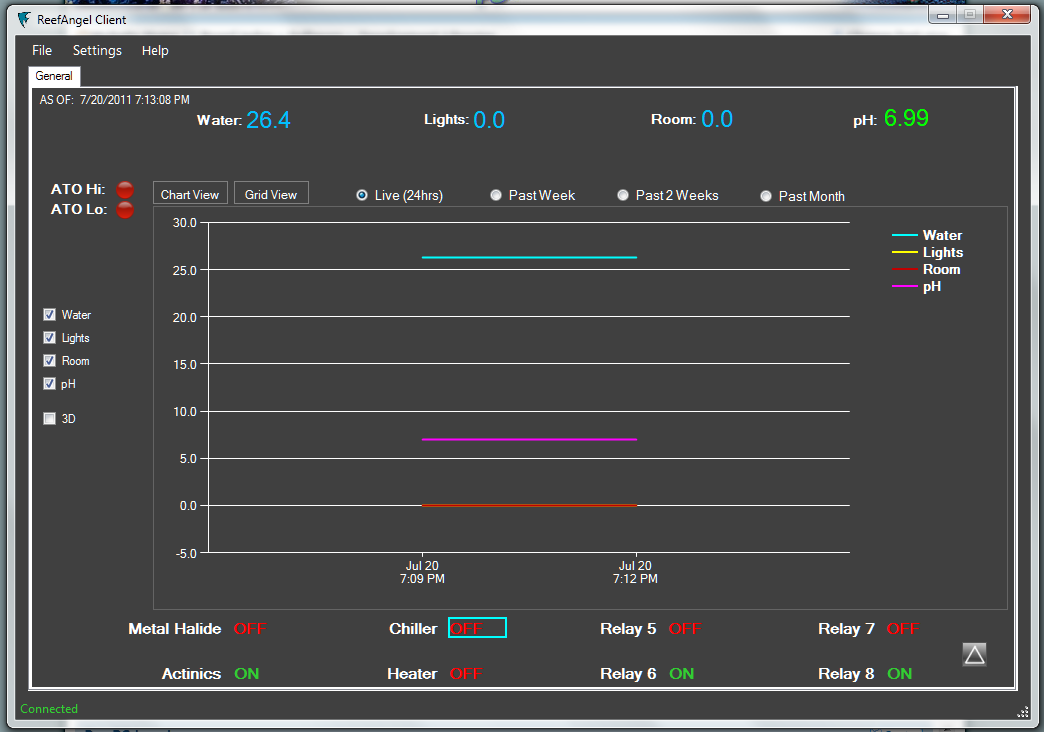Select the Past Month radio option
1044x732 pixels.
[x=766, y=196]
